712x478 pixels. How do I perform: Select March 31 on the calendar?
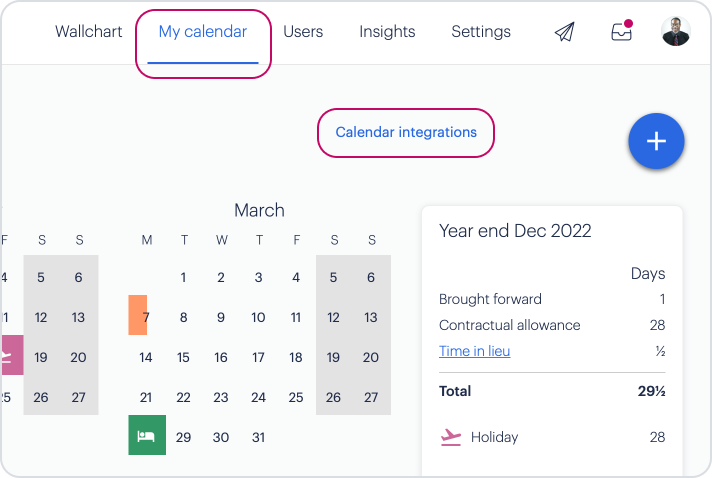coord(258,437)
